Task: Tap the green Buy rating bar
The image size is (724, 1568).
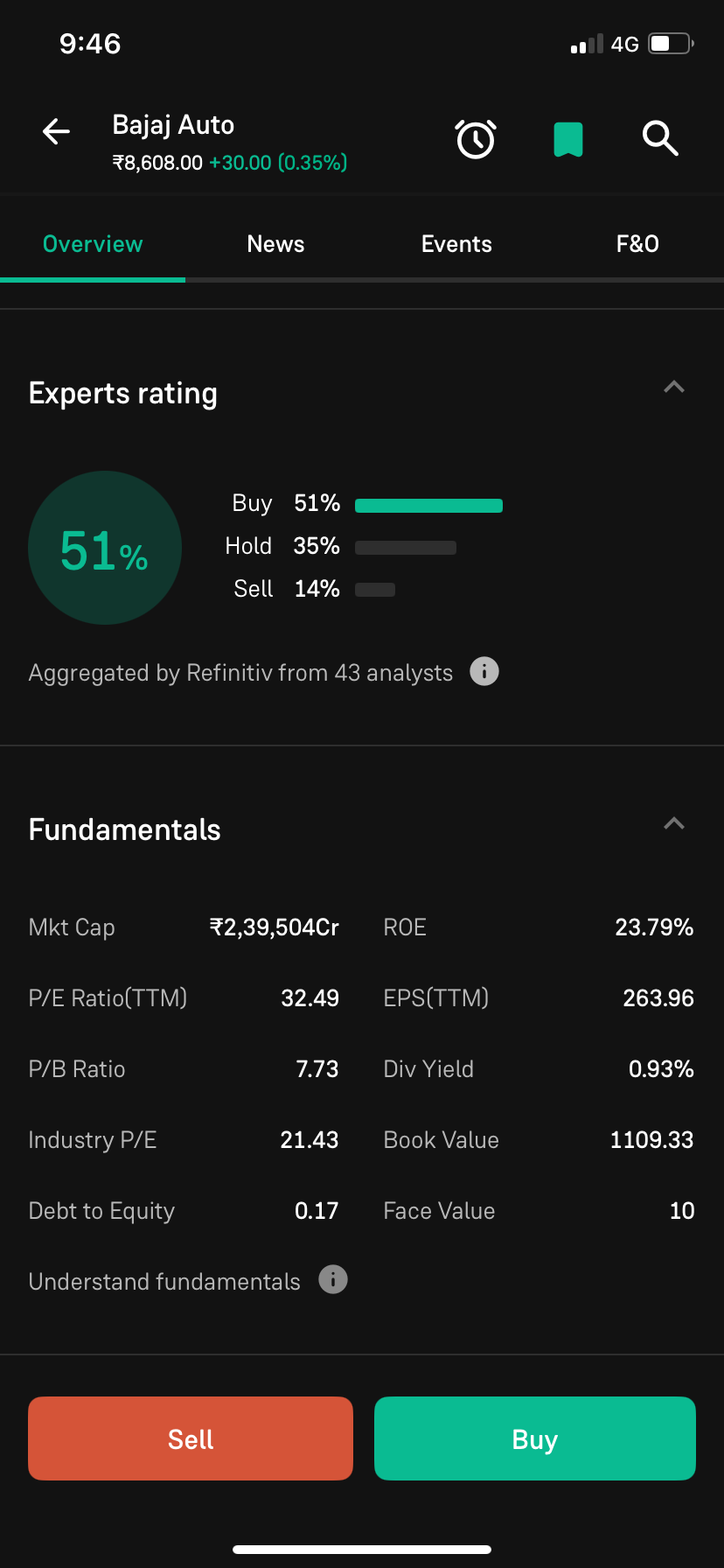Action: [428, 505]
